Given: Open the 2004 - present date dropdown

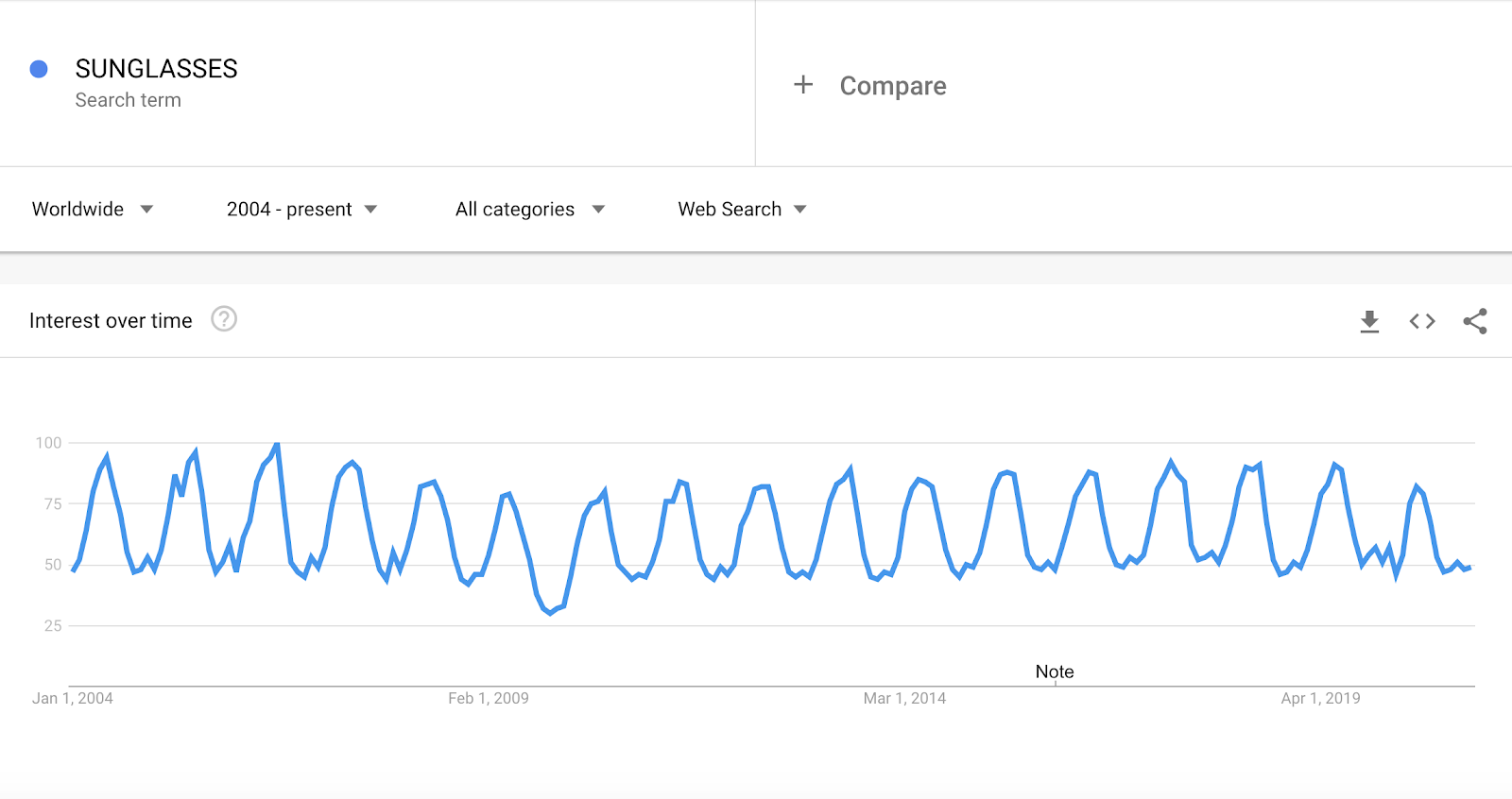Looking at the screenshot, I should (301, 209).
